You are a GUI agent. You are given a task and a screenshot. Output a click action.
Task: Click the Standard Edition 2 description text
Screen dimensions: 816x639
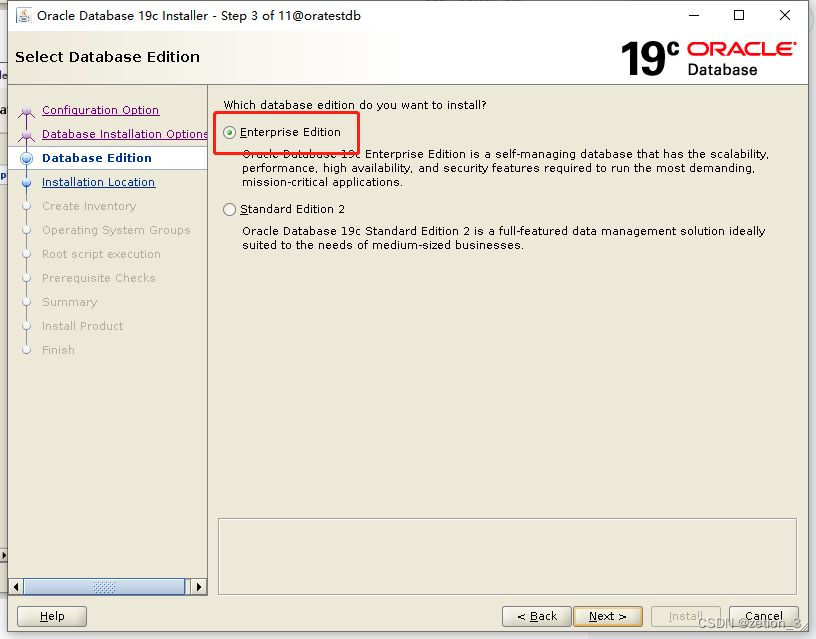(504, 238)
